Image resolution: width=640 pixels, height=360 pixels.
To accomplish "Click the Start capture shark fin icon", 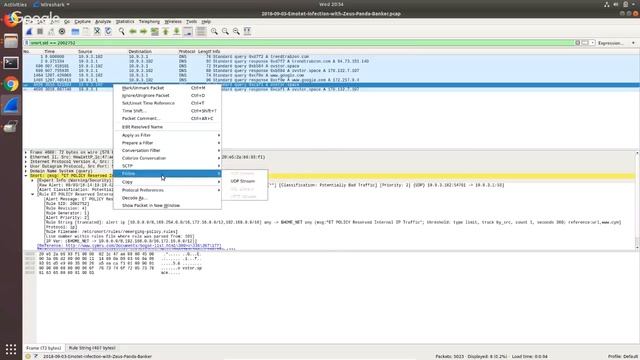I will coord(29,31).
